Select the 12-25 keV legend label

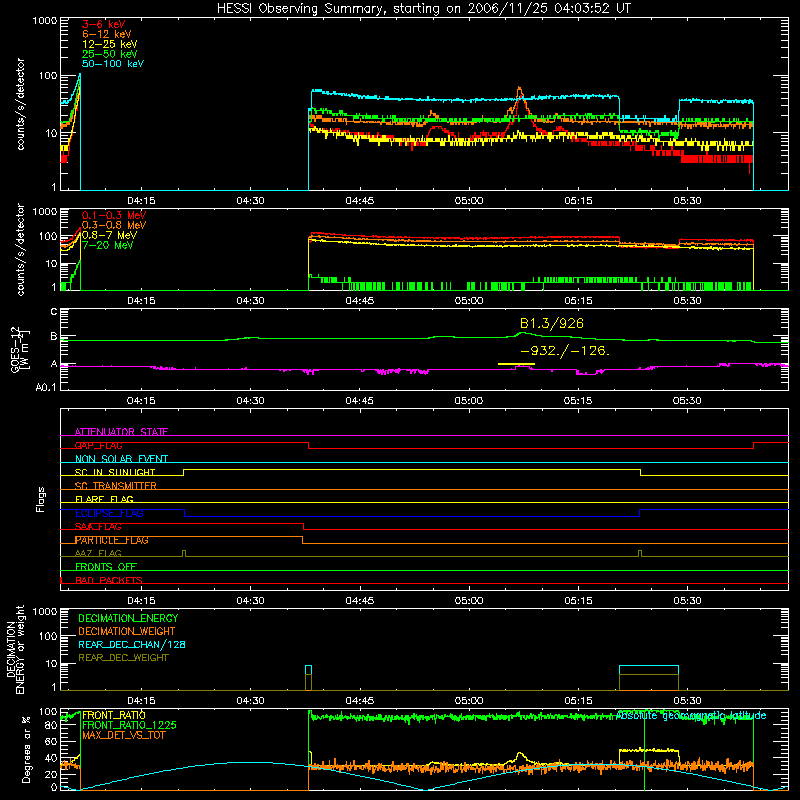tap(109, 44)
